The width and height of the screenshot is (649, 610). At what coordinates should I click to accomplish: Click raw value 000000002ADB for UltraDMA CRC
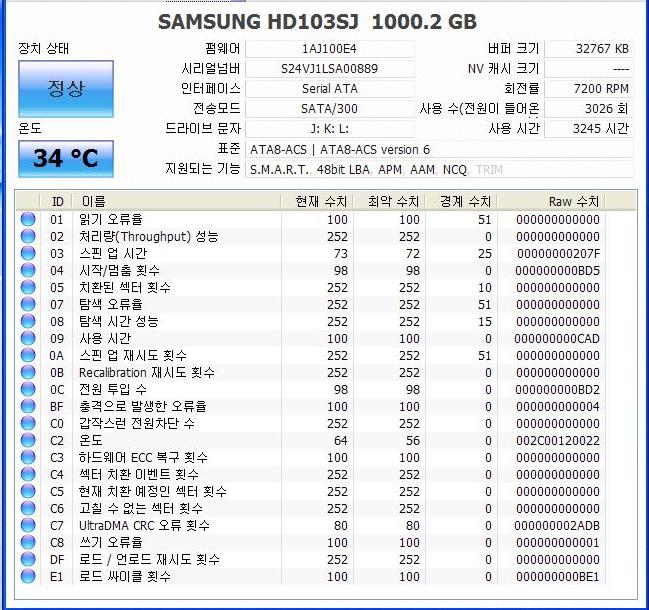[557, 526]
